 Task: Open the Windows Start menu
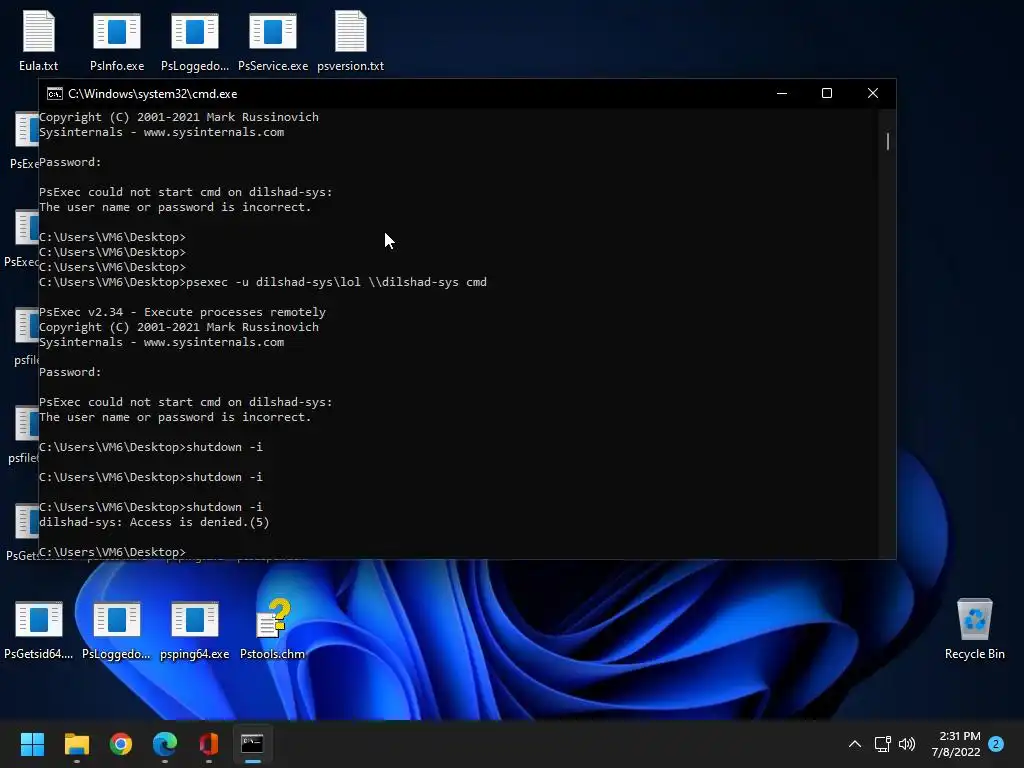pyautogui.click(x=32, y=744)
